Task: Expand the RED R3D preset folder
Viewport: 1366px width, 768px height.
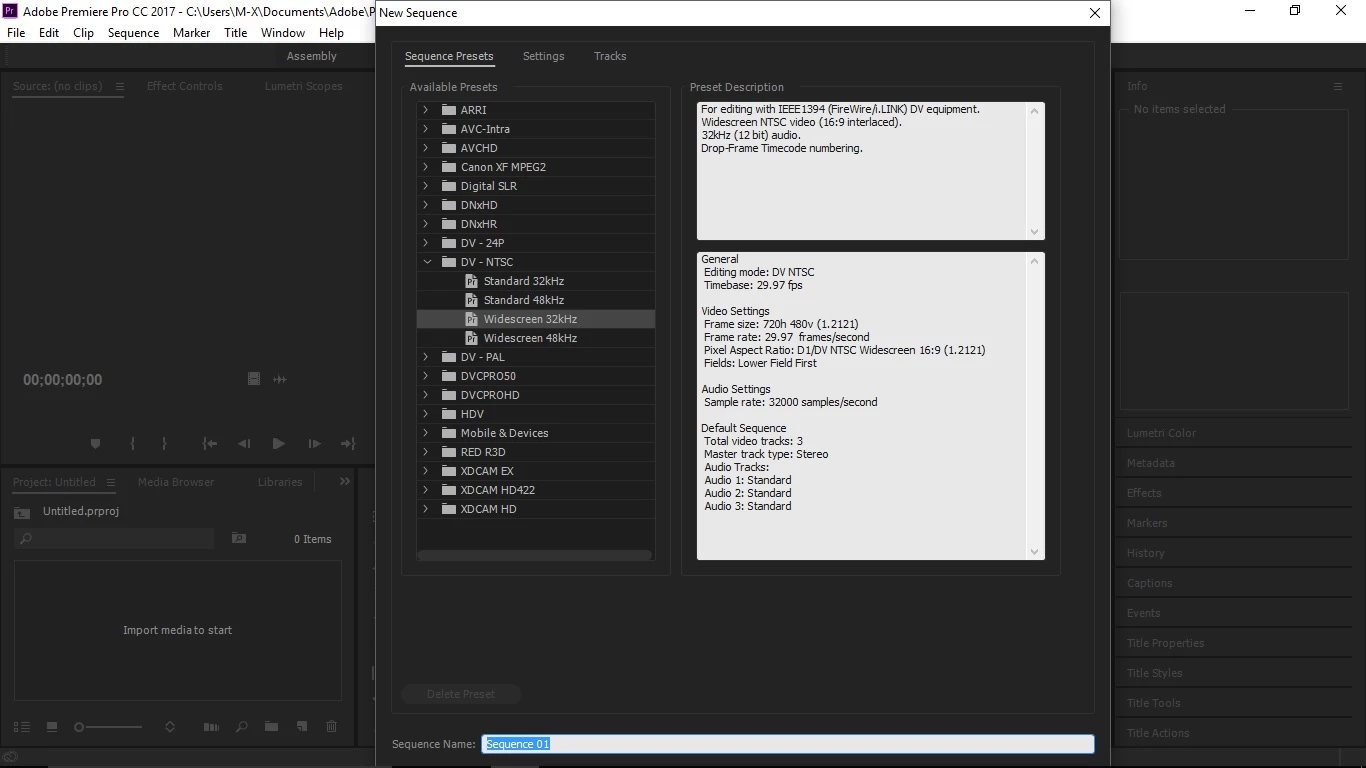Action: 426,452
